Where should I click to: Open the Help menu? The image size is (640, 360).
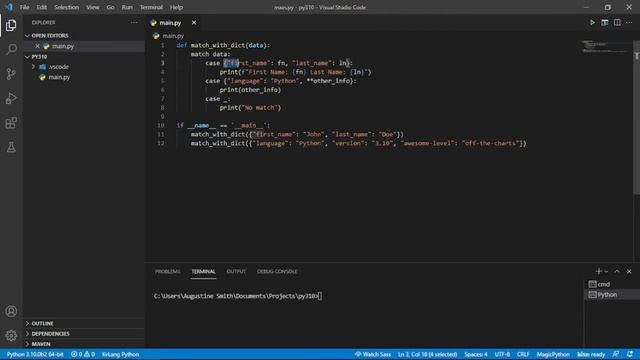176,7
